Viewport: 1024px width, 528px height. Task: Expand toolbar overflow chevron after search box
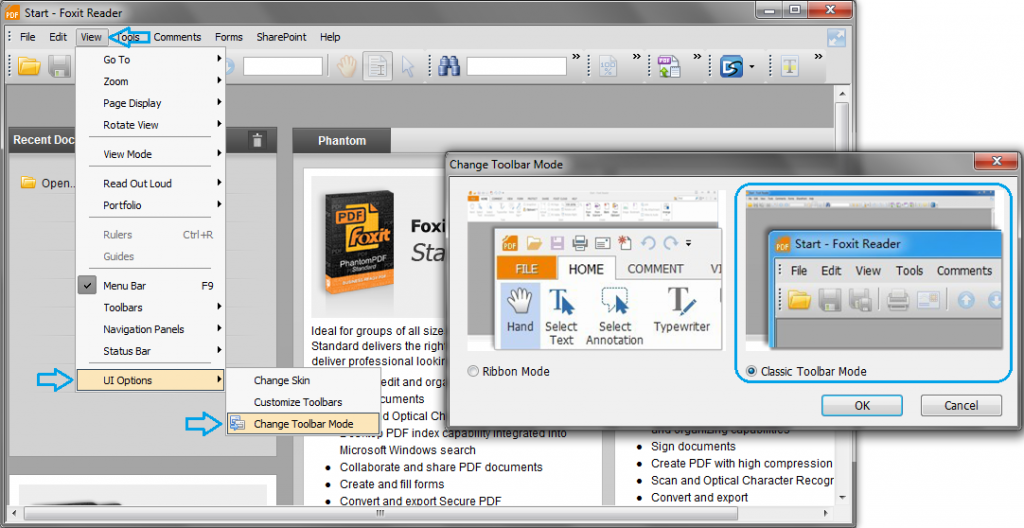(576, 57)
